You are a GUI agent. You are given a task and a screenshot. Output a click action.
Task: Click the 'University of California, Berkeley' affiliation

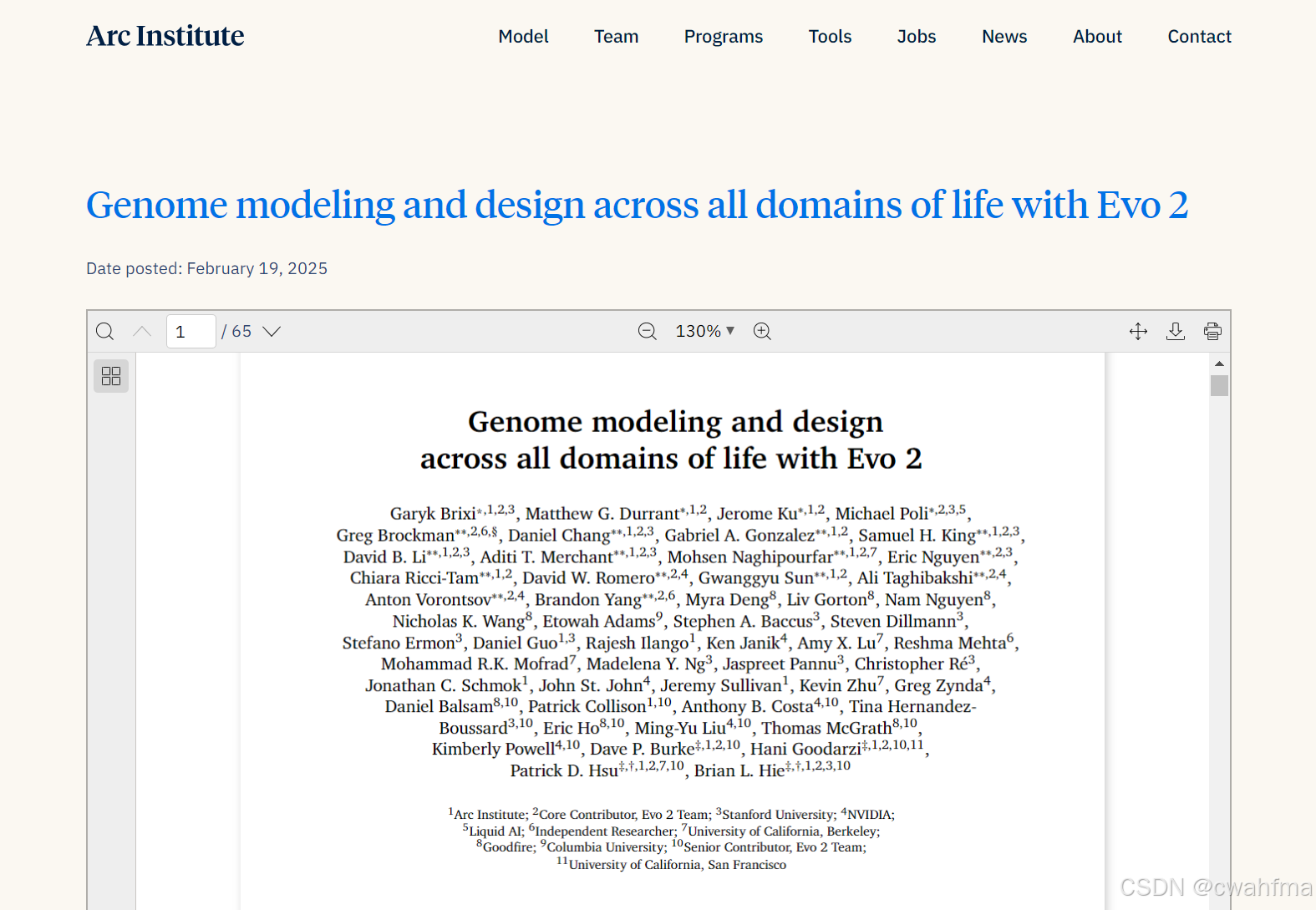[x=782, y=831]
